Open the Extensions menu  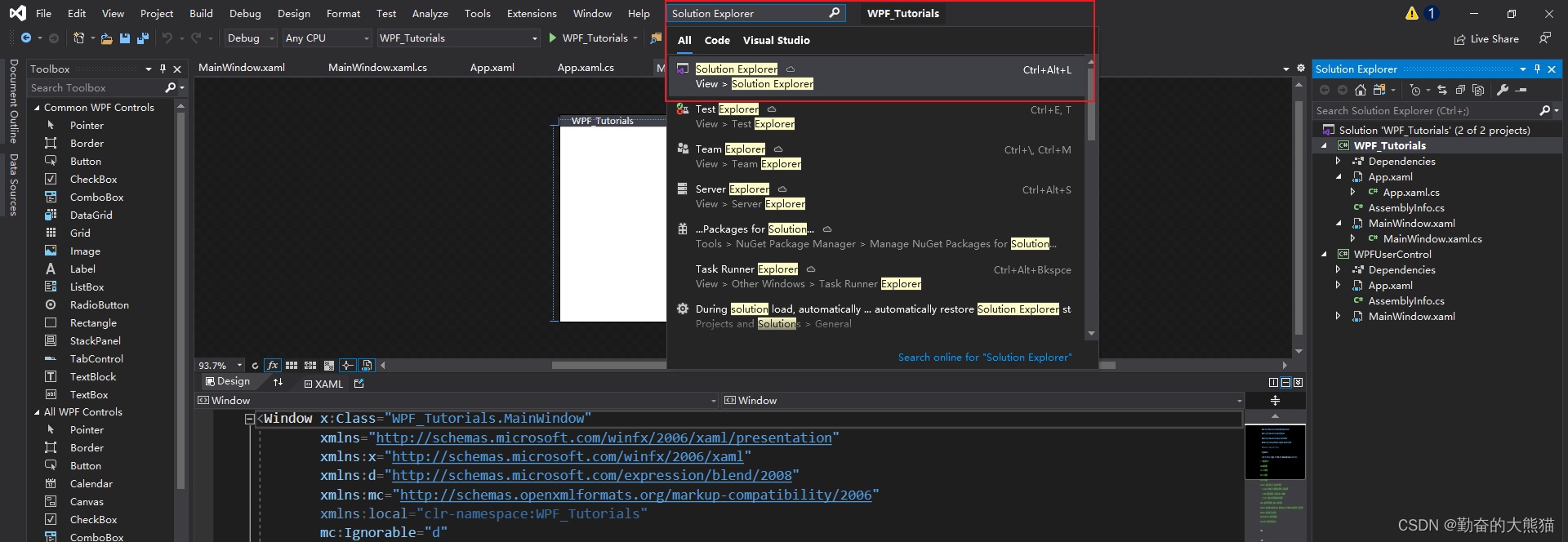[532, 14]
